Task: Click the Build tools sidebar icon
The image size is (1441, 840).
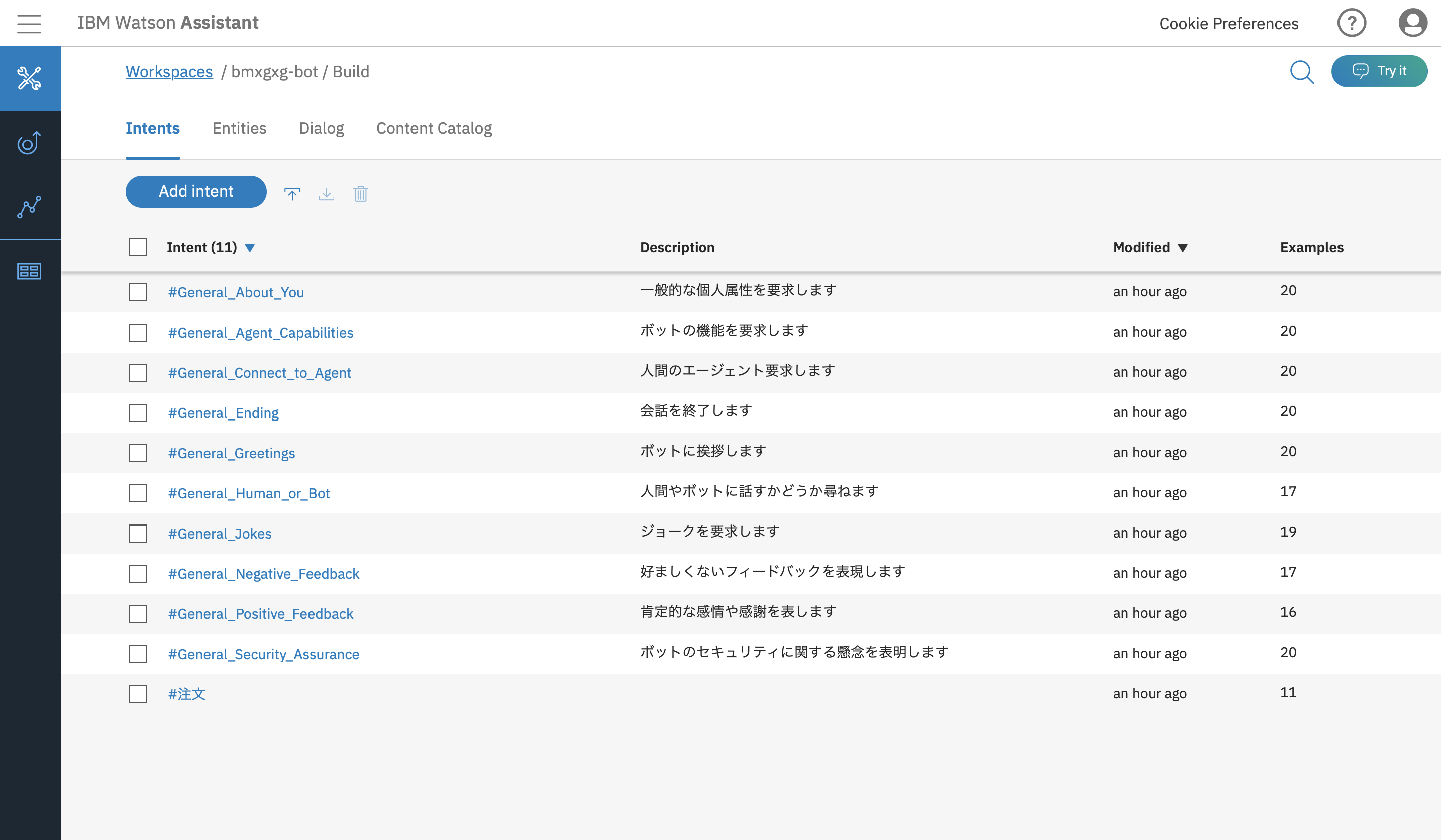Action: pyautogui.click(x=30, y=78)
